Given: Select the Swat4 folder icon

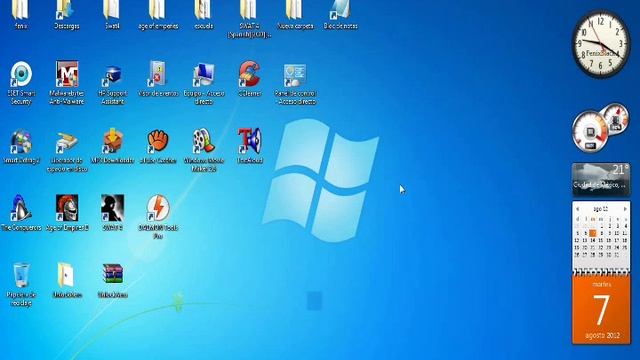Looking at the screenshot, I should pos(112,14).
